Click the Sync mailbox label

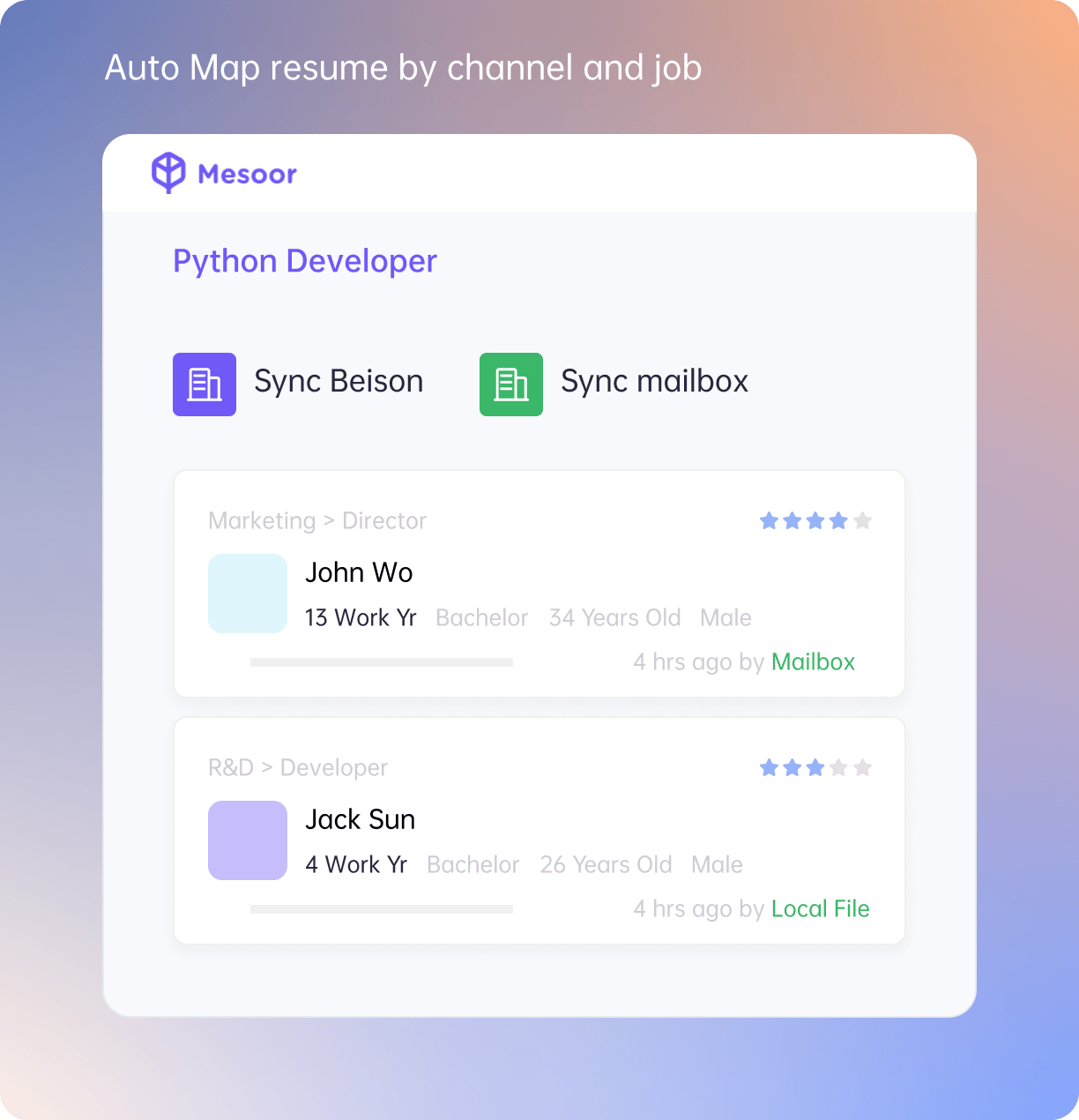click(x=655, y=382)
